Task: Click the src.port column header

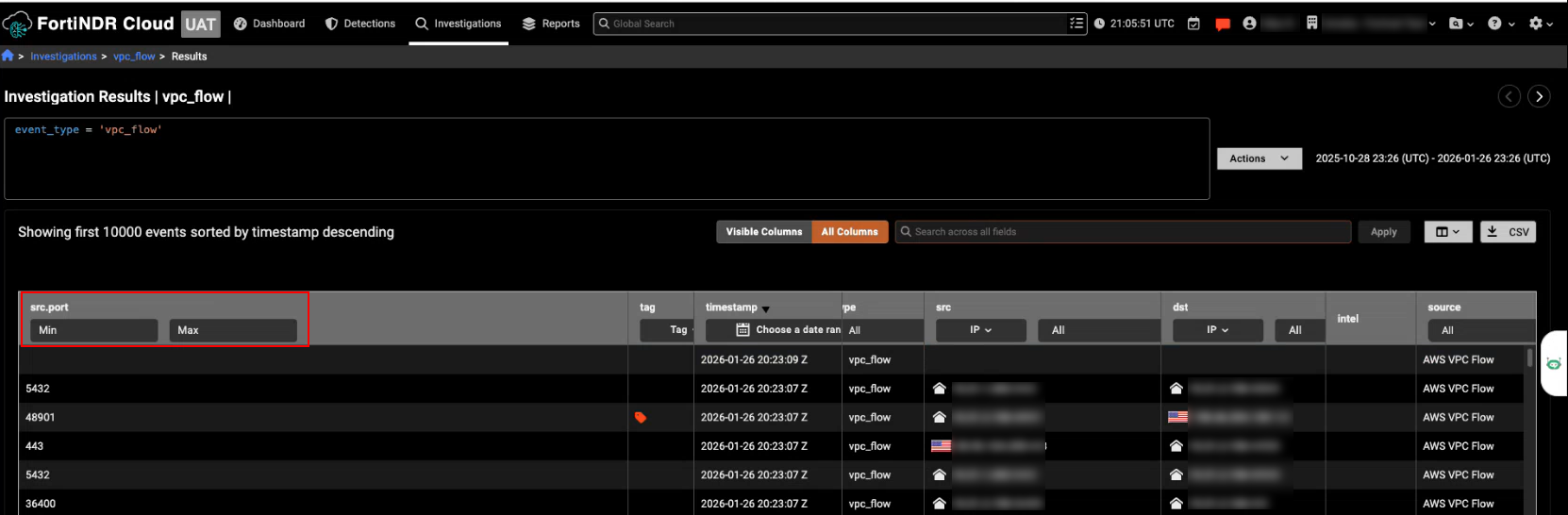Action: (49, 307)
